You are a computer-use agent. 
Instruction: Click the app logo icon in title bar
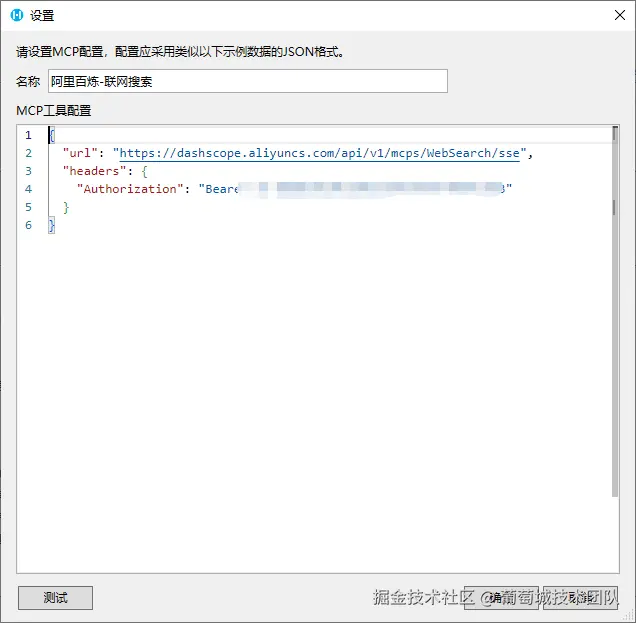coord(17,15)
